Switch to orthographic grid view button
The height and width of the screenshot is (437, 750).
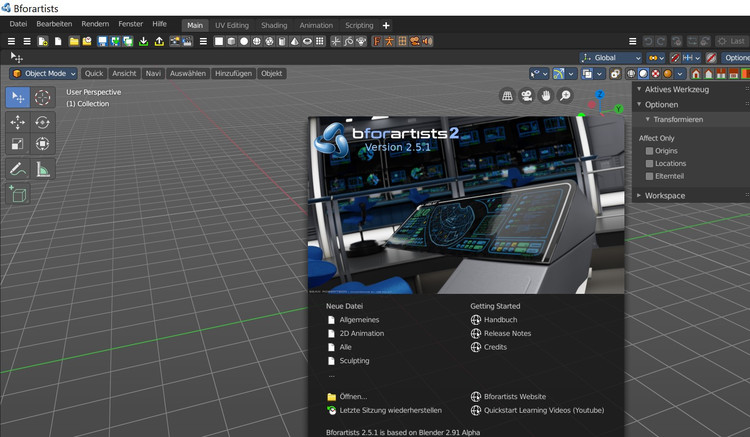[507, 96]
